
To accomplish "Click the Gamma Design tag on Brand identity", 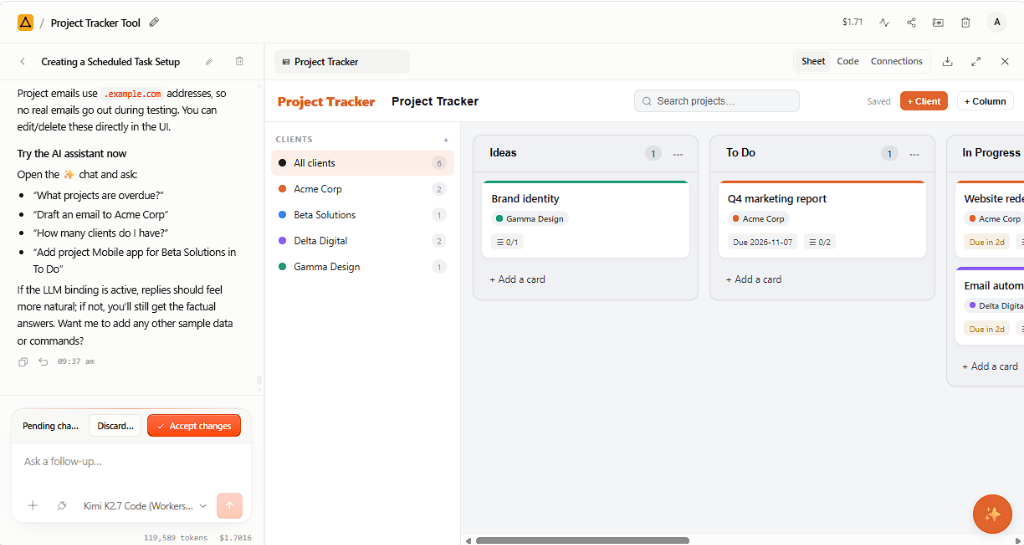I will (x=530, y=219).
